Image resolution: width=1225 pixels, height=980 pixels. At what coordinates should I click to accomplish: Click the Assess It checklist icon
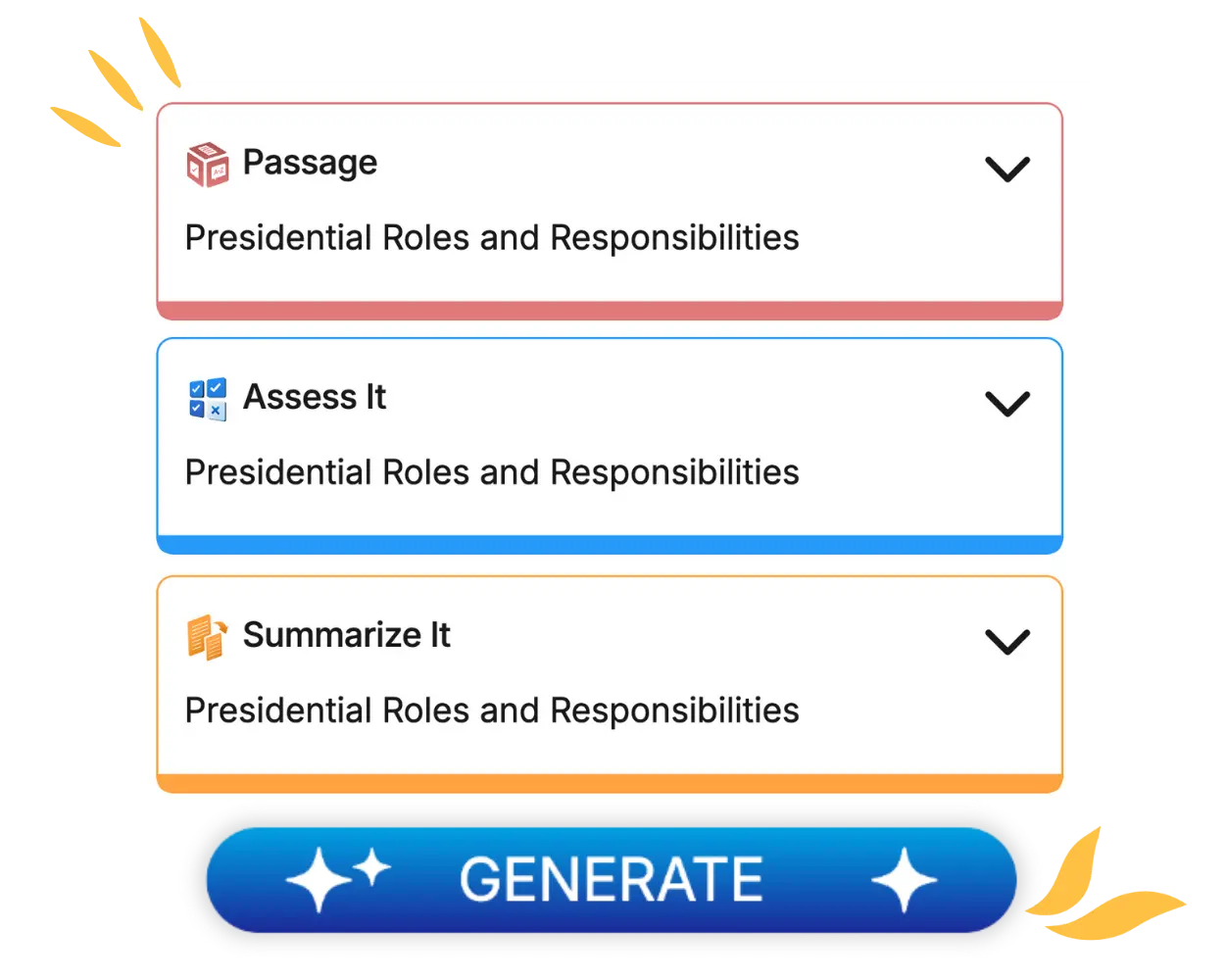(207, 399)
